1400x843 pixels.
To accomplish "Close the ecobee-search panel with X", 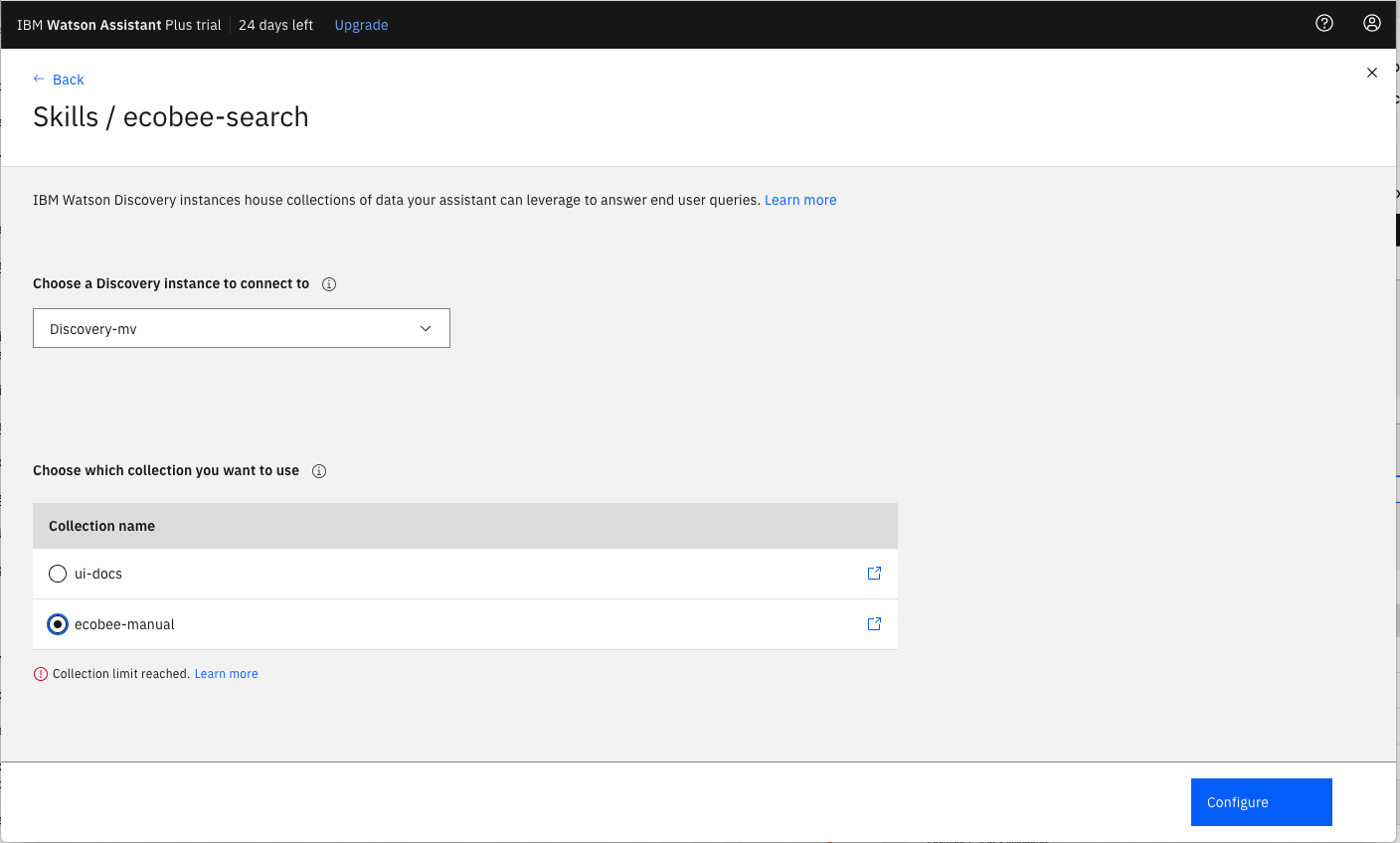I will tap(1372, 73).
